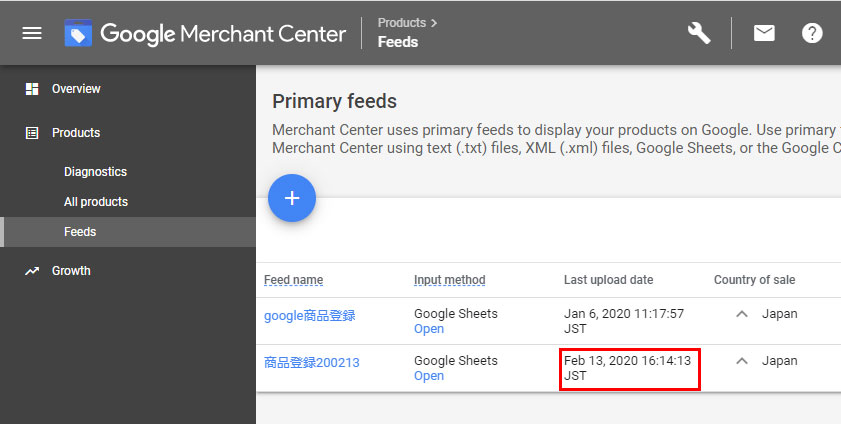Open the hamburger navigation menu
This screenshot has height=424, width=841.
[x=32, y=33]
